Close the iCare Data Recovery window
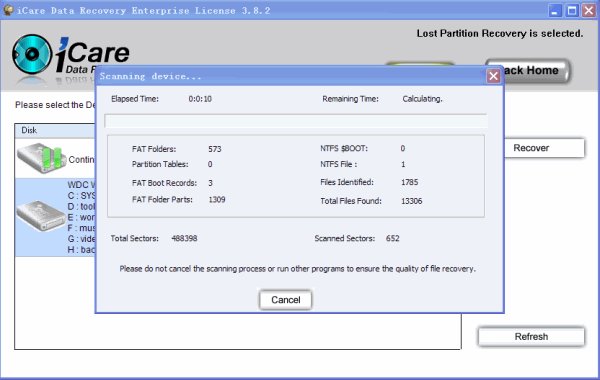This screenshot has height=380, width=600. [589, 10]
